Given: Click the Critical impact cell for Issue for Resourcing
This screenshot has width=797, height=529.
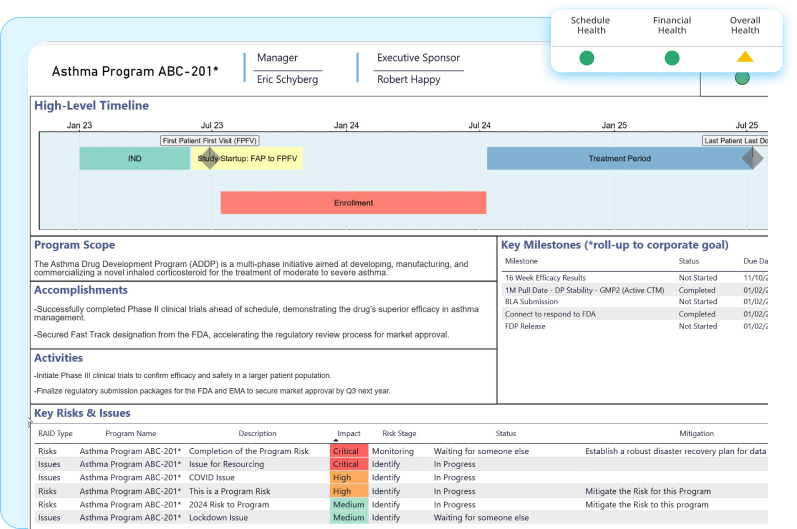Looking at the screenshot, I should click(346, 464).
